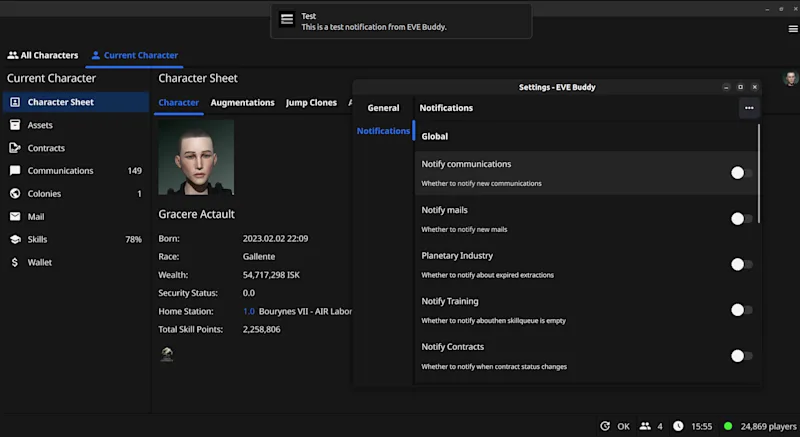
Task: Open the General settings tab
Action: (x=383, y=108)
